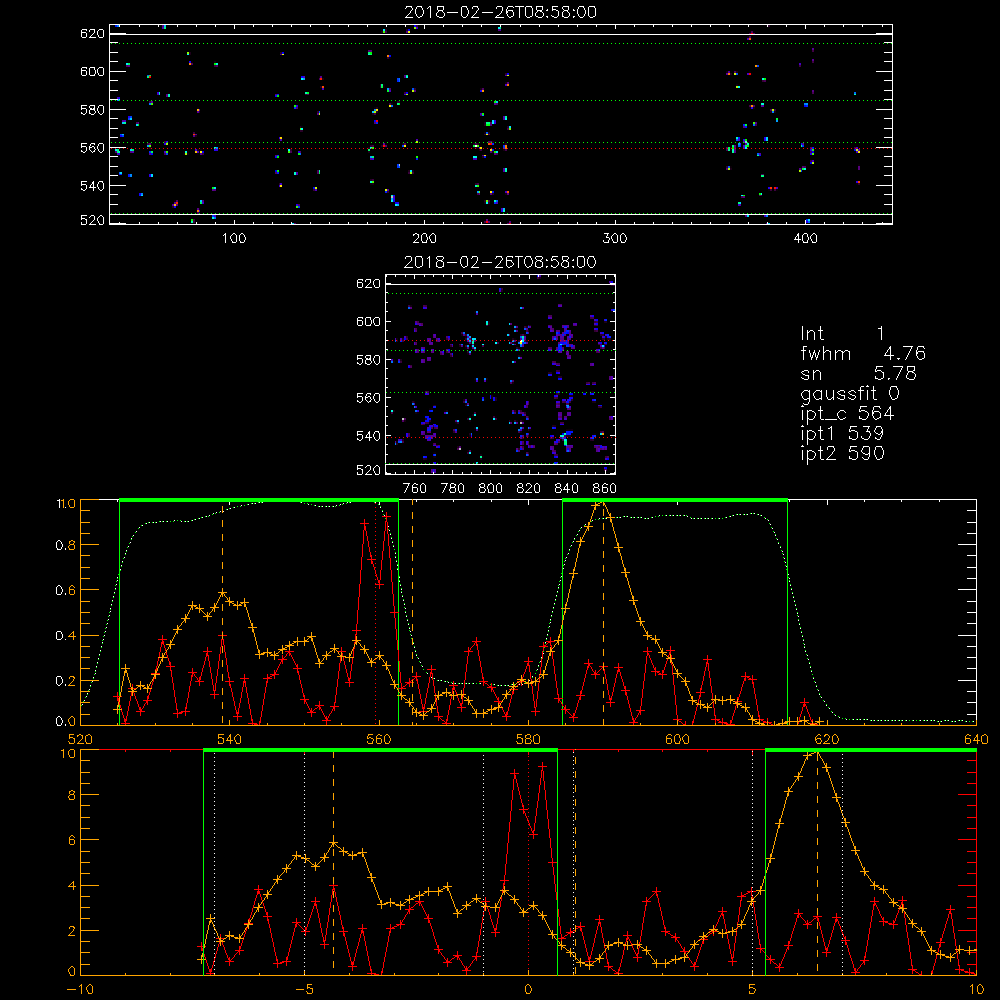Click y-axis label 0.2 on profile plot
This screenshot has width=1000, height=1000.
click(66, 681)
